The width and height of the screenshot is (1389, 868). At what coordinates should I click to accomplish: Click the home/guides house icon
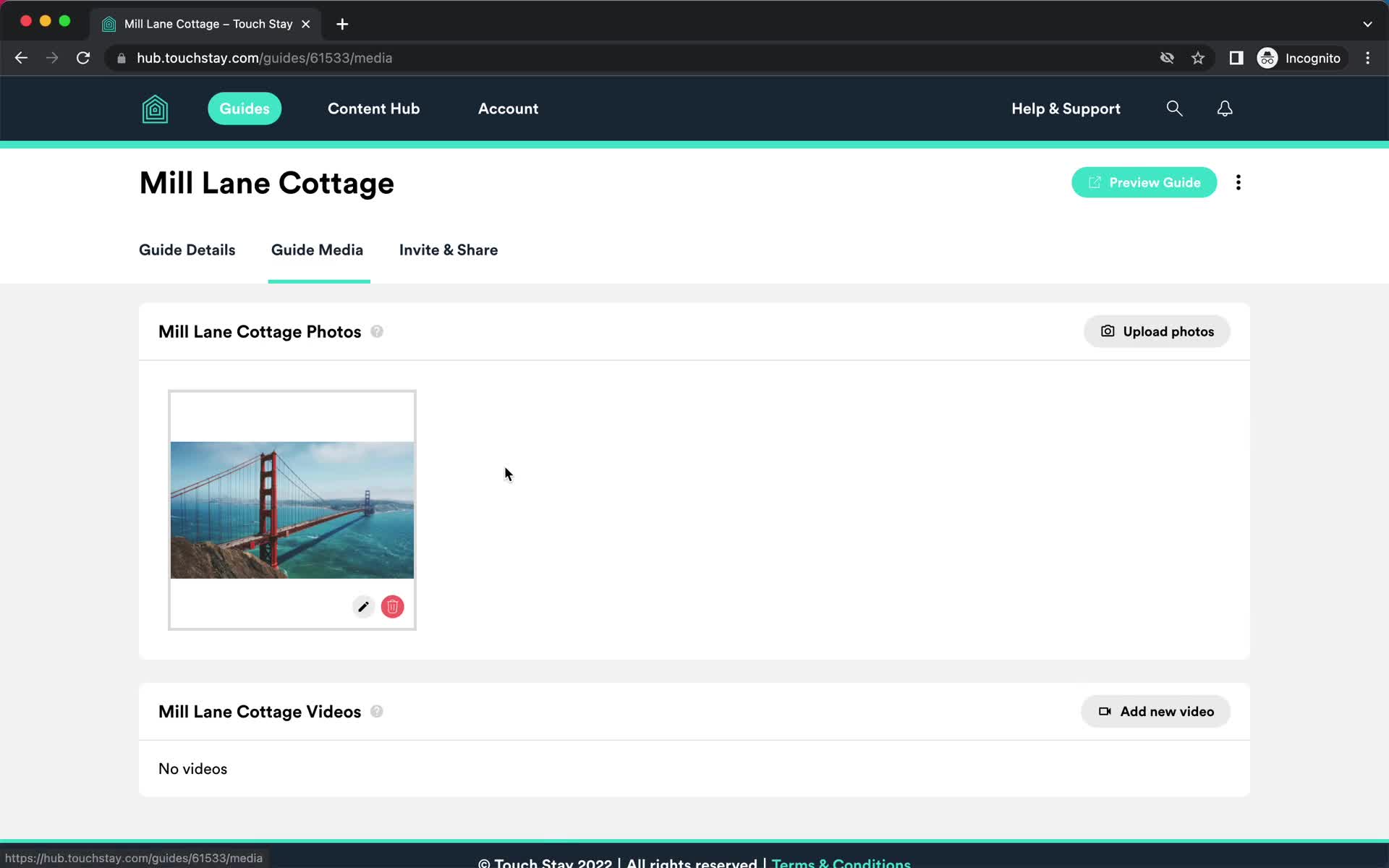155,109
